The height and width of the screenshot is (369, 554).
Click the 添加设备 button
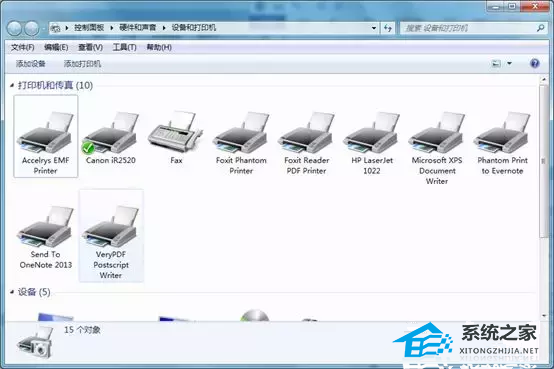coord(31,64)
